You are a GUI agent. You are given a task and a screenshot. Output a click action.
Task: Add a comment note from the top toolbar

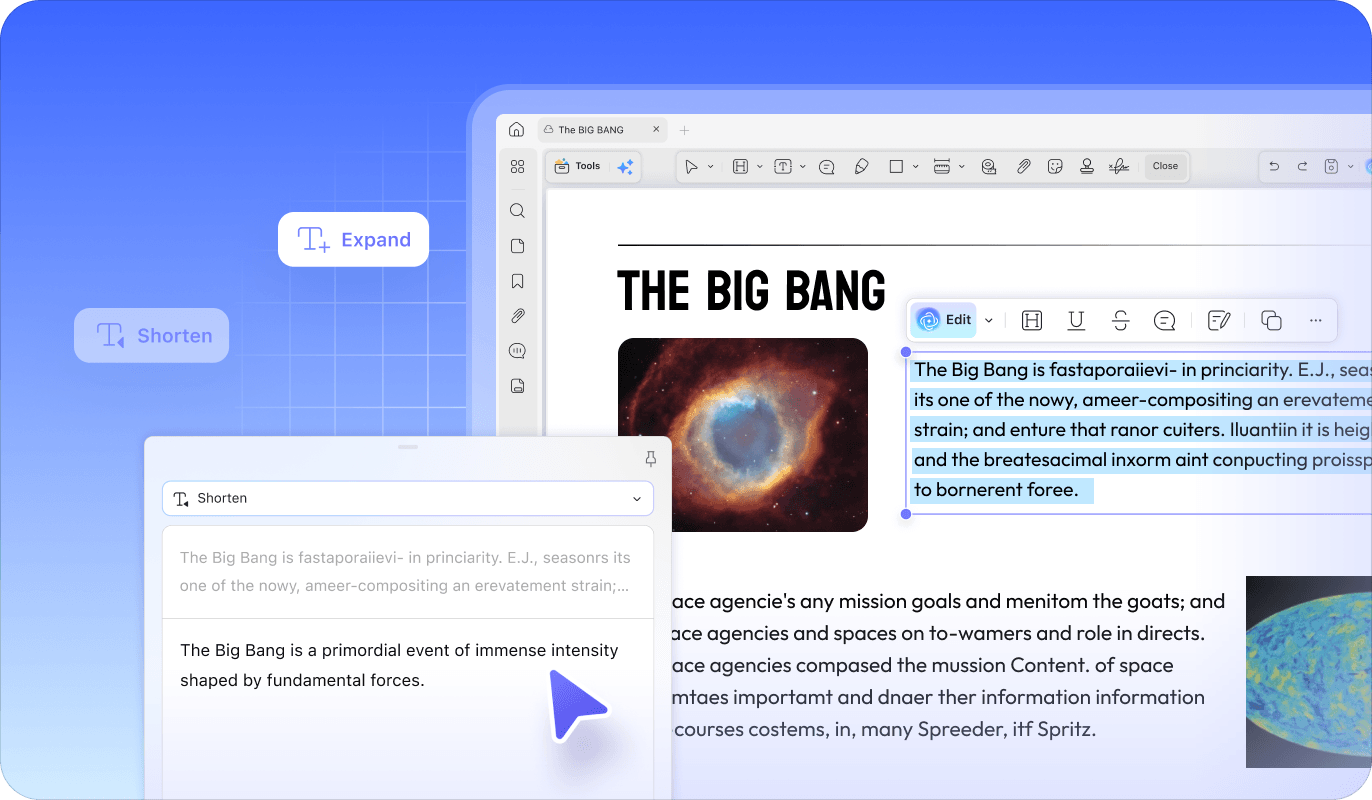(x=827, y=167)
